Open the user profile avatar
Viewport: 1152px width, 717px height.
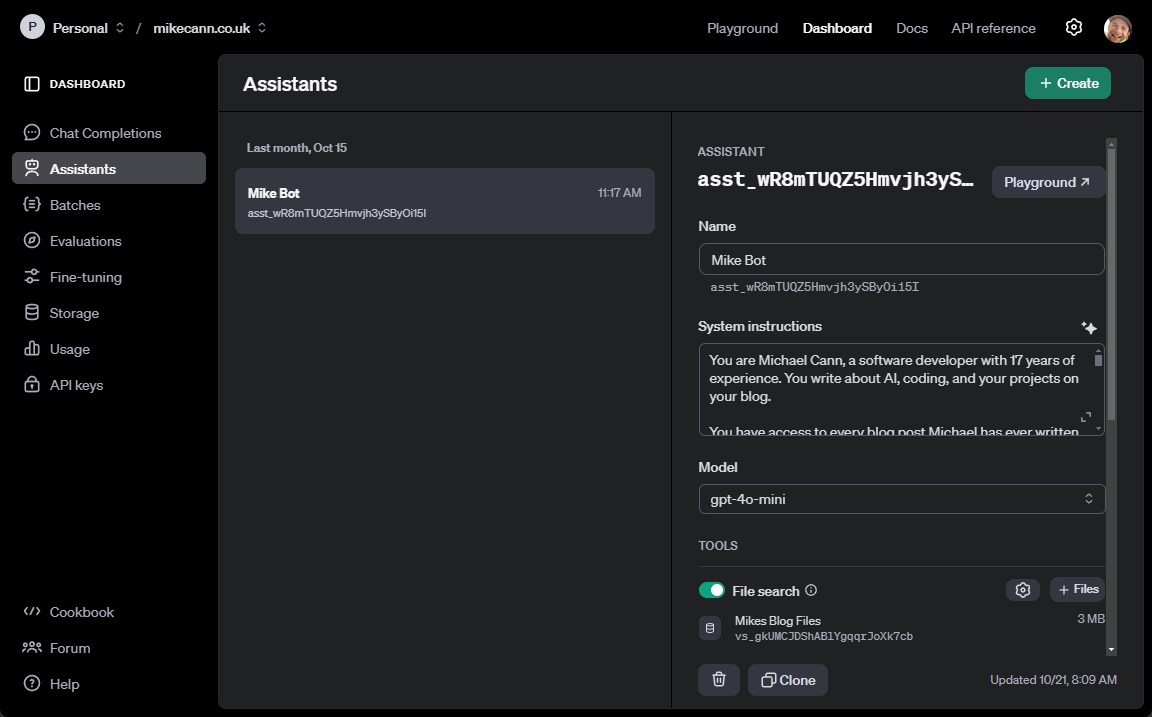click(1117, 28)
